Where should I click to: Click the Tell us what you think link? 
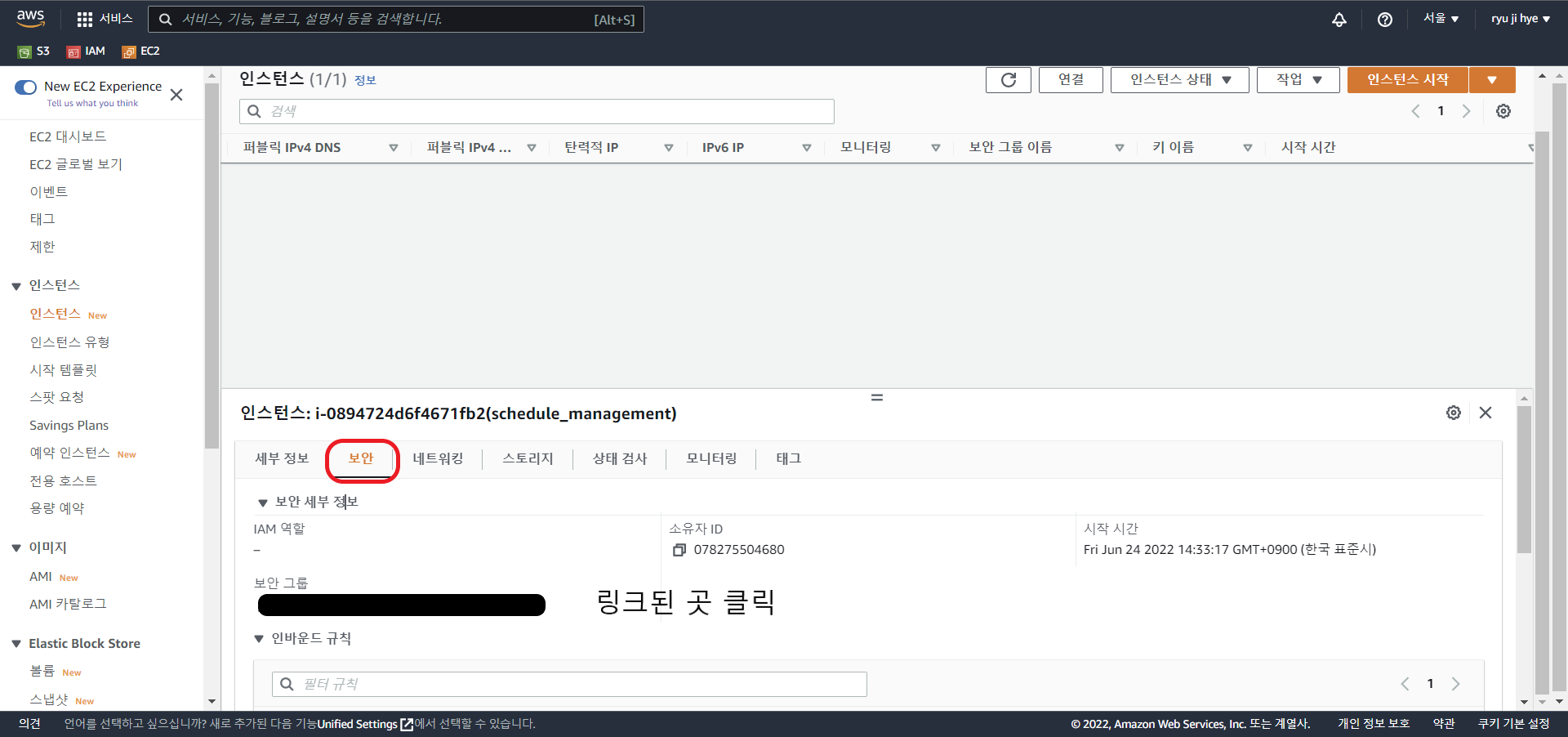92,104
